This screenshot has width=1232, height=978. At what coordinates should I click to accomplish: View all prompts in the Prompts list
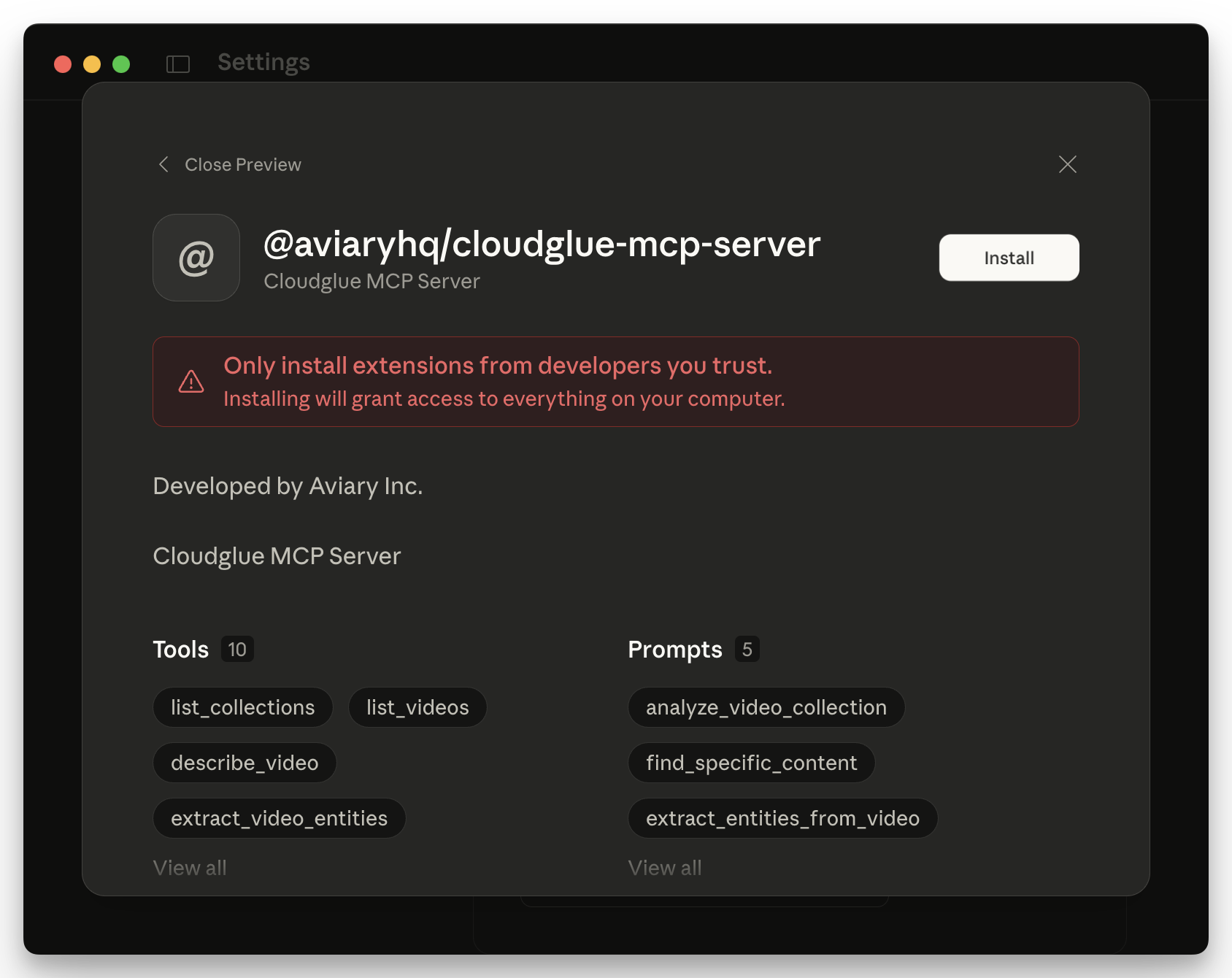click(665, 867)
